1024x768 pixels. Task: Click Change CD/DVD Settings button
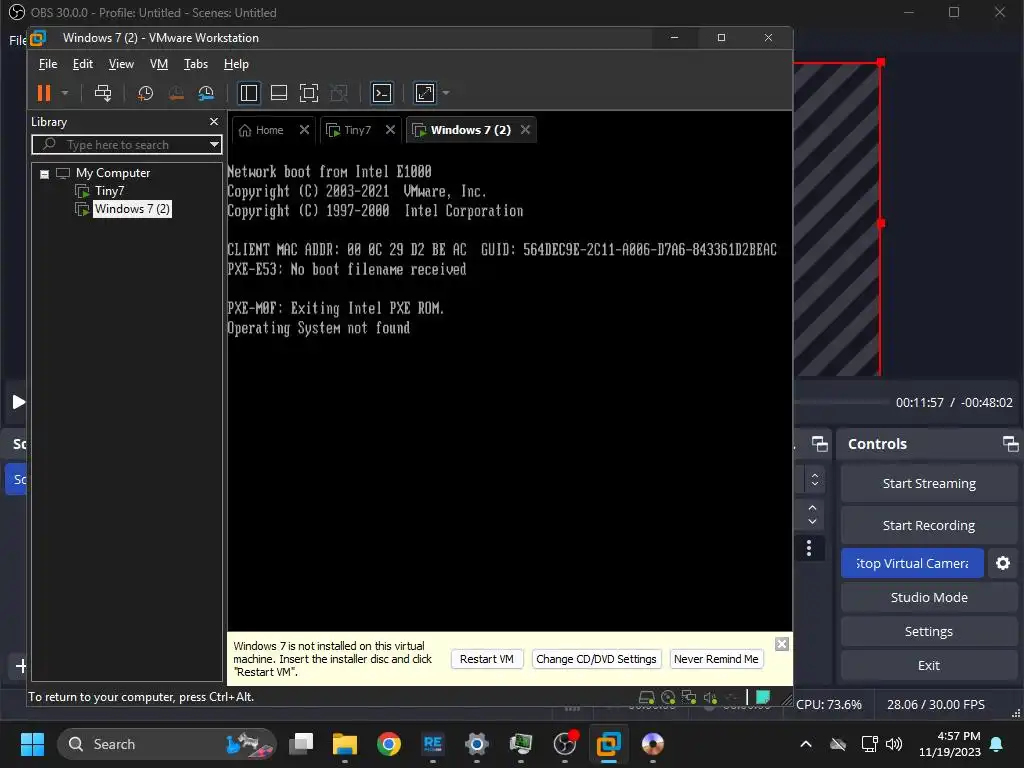coord(596,659)
